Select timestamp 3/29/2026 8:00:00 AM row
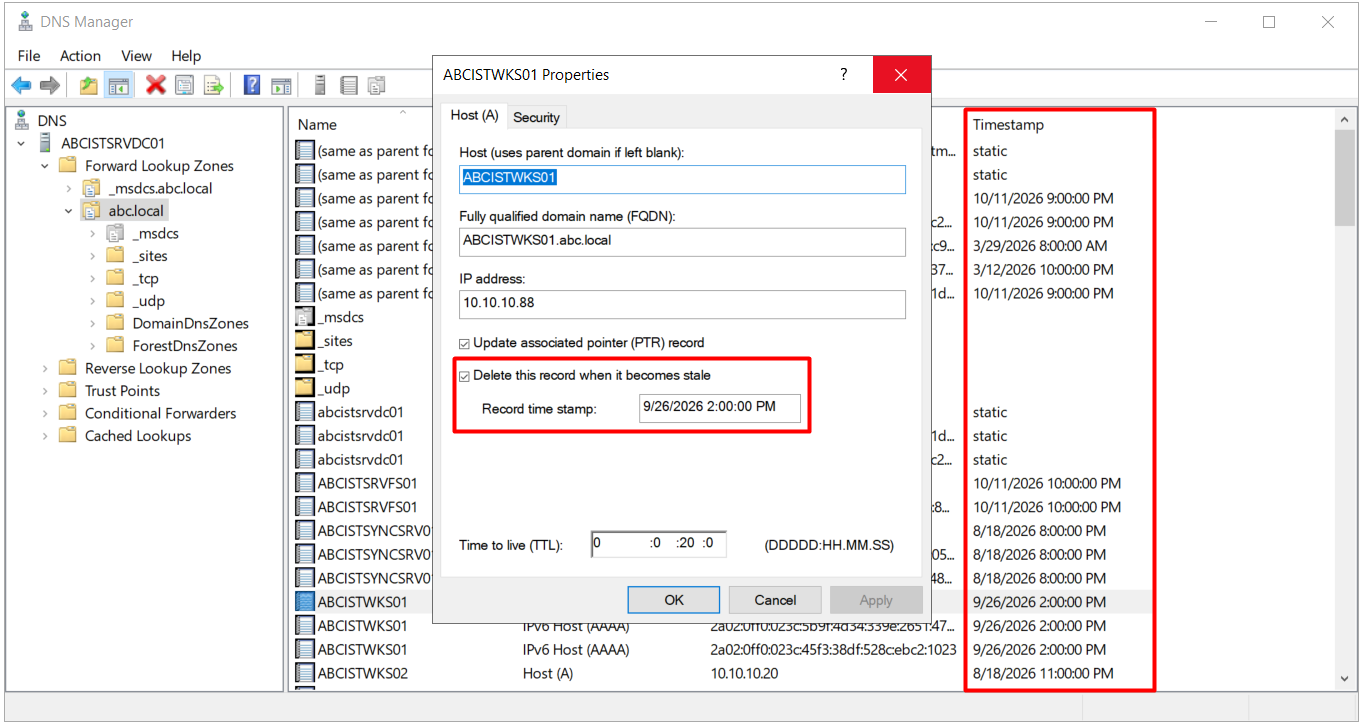The width and height of the screenshot is (1362, 725). pyautogui.click(x=1040, y=246)
